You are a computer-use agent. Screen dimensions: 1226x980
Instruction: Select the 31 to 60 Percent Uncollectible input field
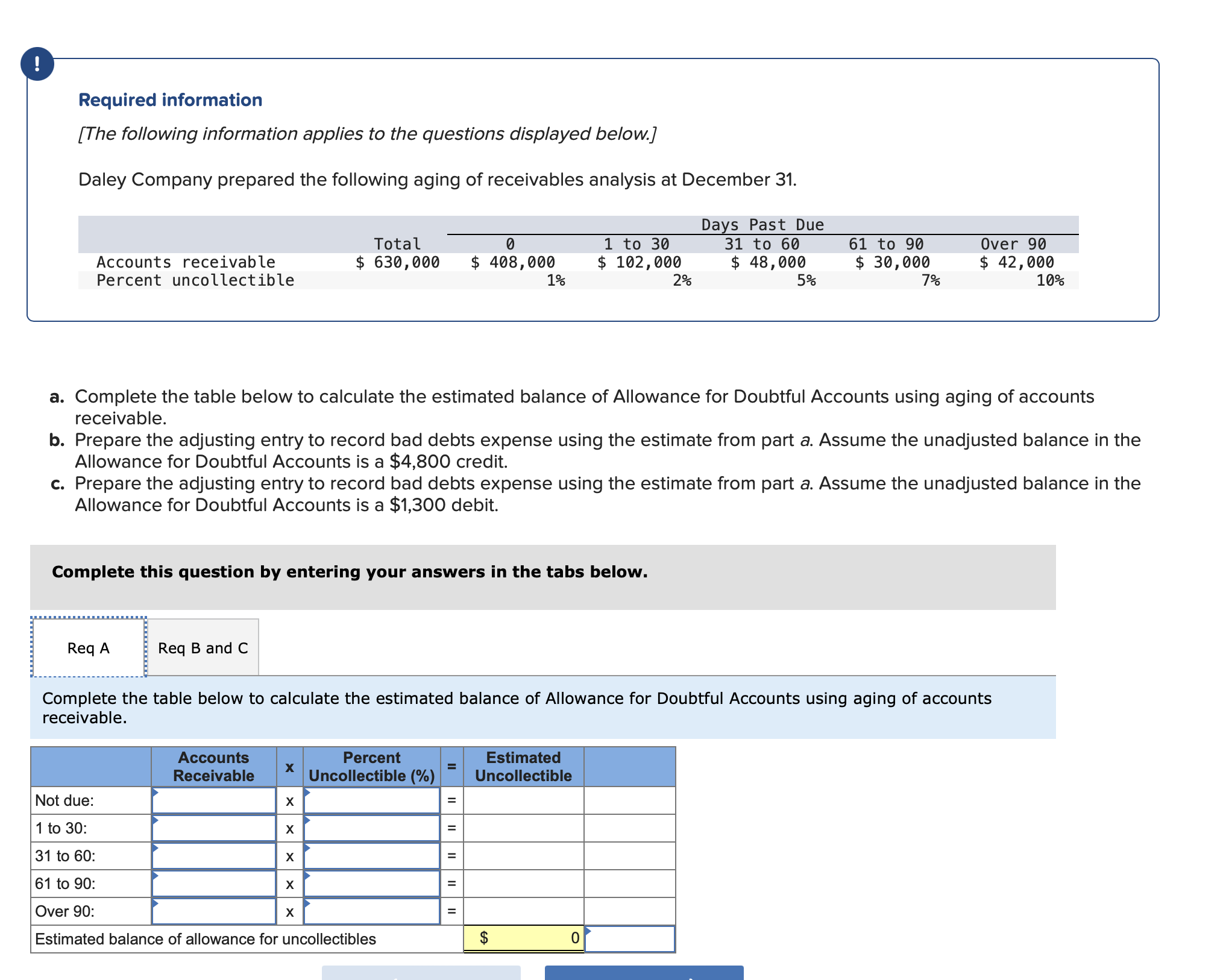[x=371, y=856]
